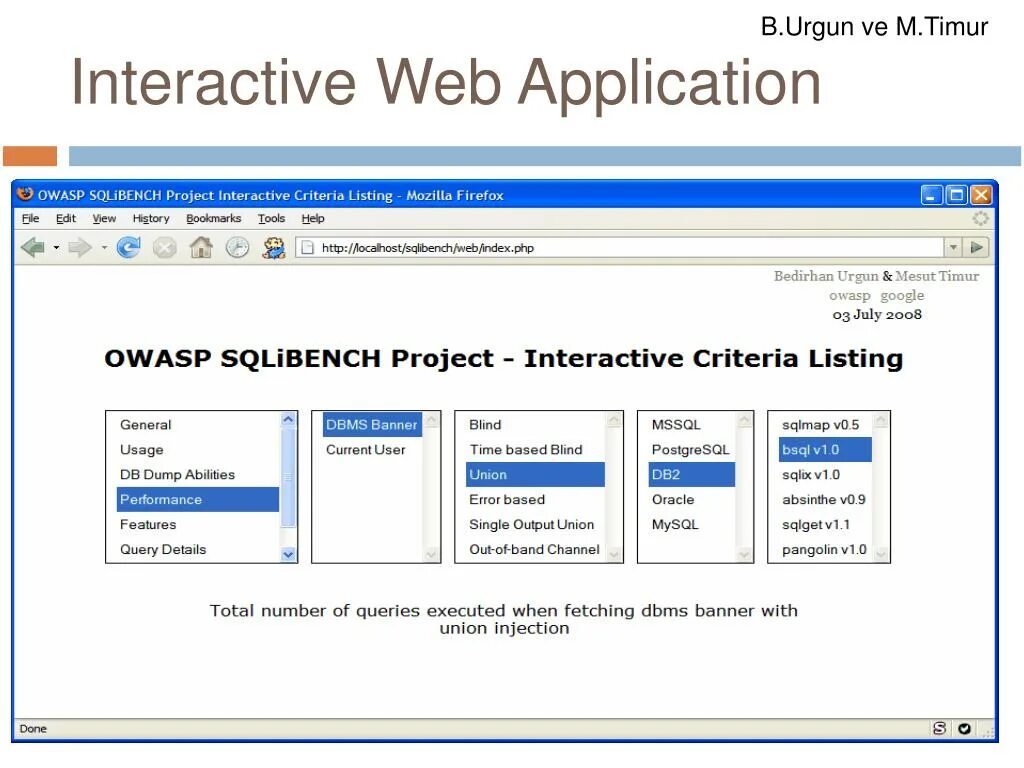Select Union injection type
Viewport: 1024px width, 768px height.
pyautogui.click(x=536, y=475)
